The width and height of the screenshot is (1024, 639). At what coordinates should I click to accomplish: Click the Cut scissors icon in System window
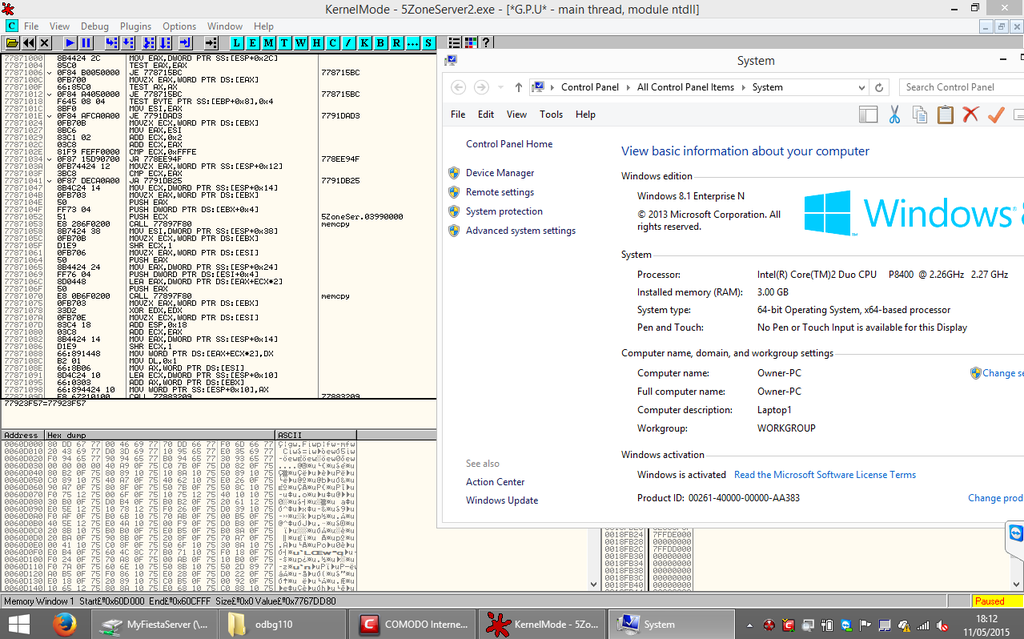tap(895, 115)
